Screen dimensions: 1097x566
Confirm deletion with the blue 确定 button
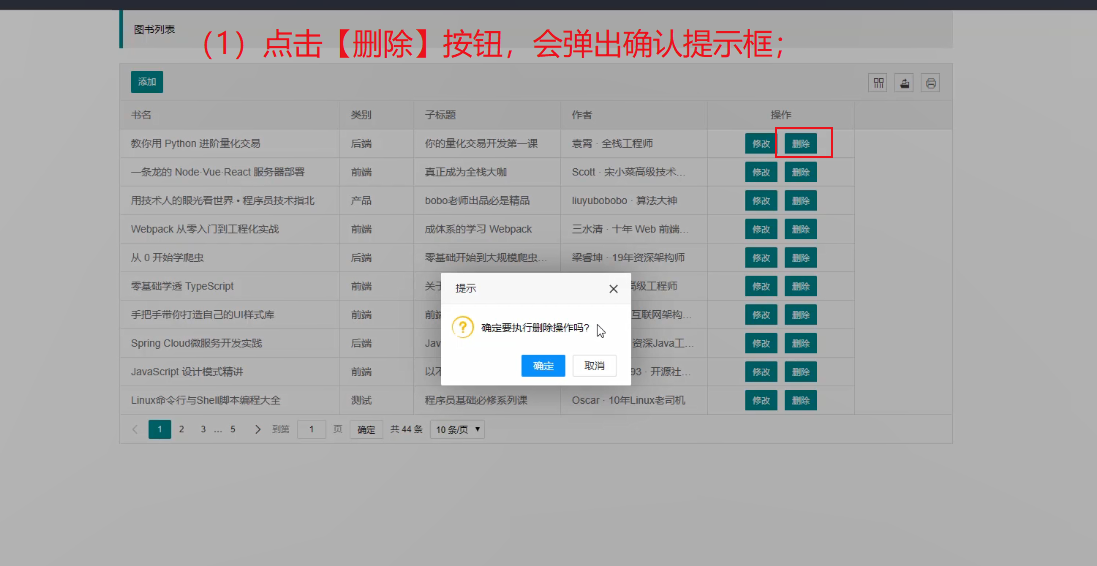click(543, 366)
